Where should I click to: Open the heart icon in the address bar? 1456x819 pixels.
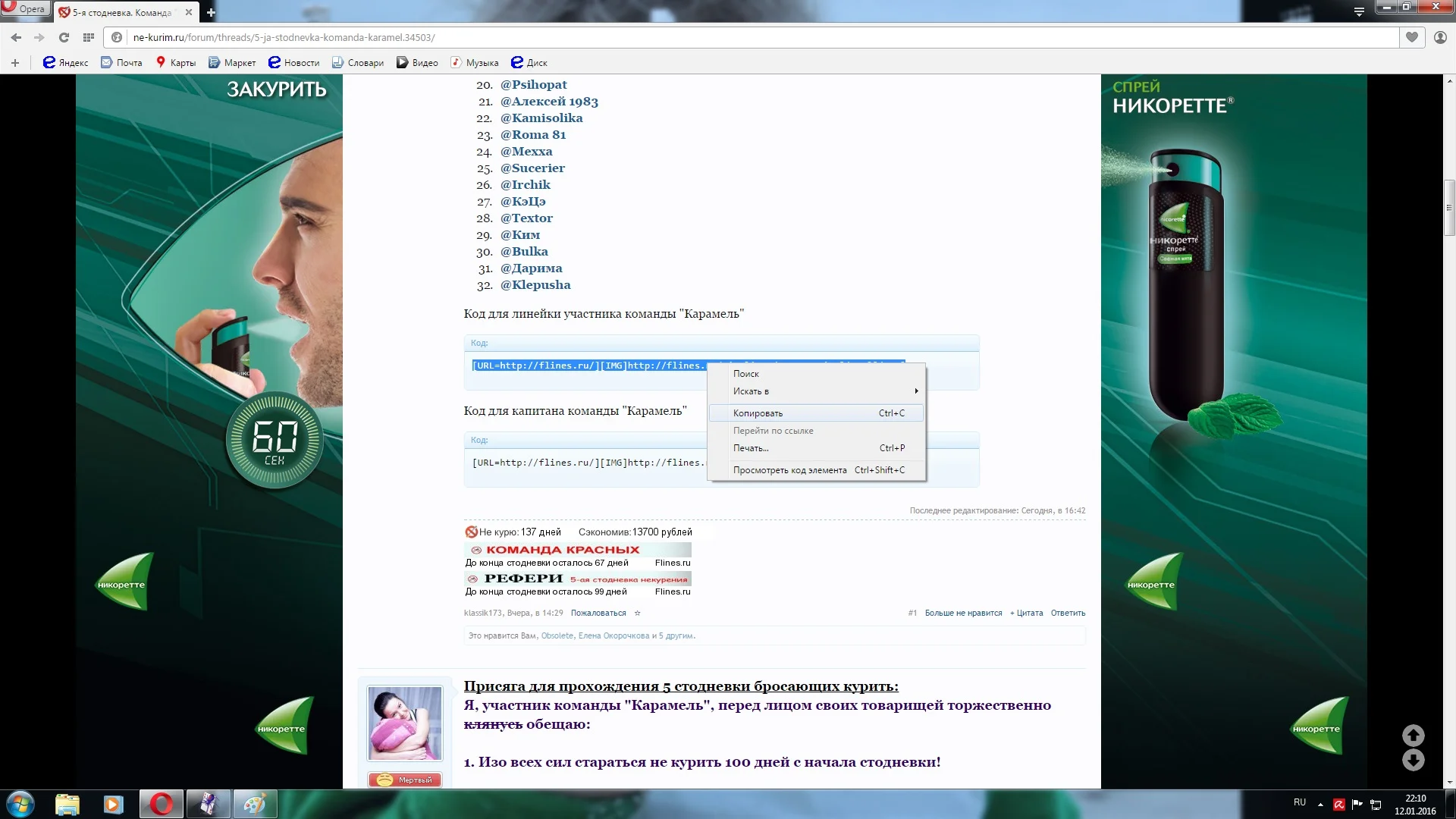pos(1411,36)
